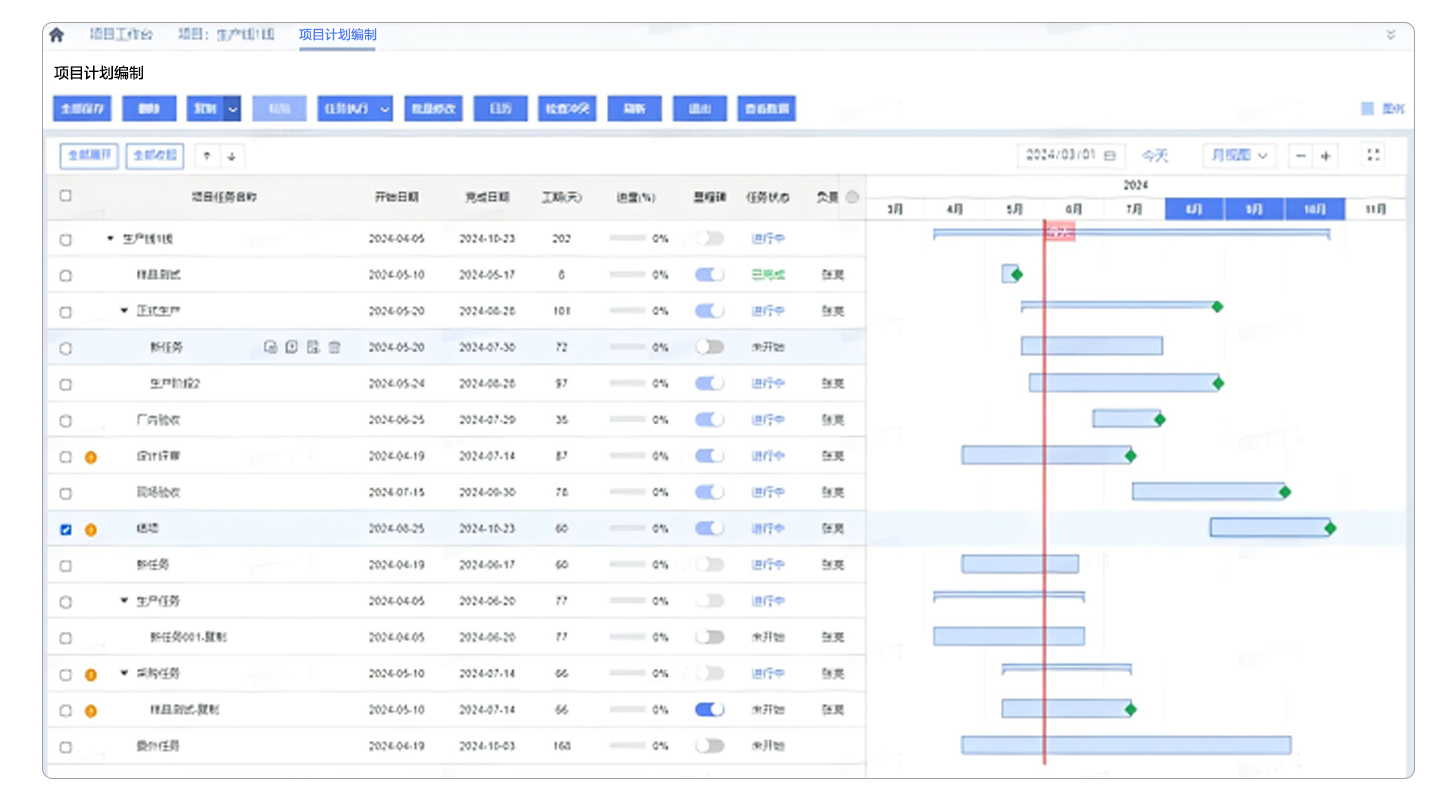Zoom in the Gantt chart with the plus button

click(x=1325, y=156)
